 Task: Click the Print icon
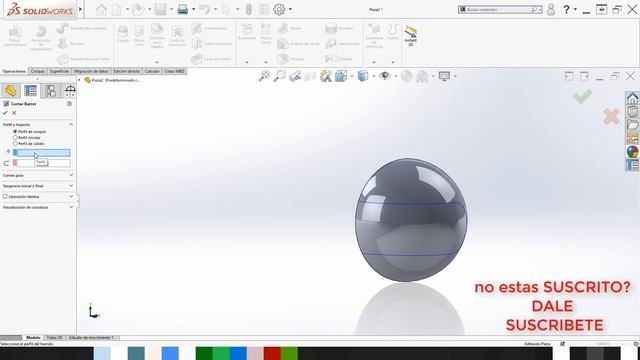[x=182, y=9]
